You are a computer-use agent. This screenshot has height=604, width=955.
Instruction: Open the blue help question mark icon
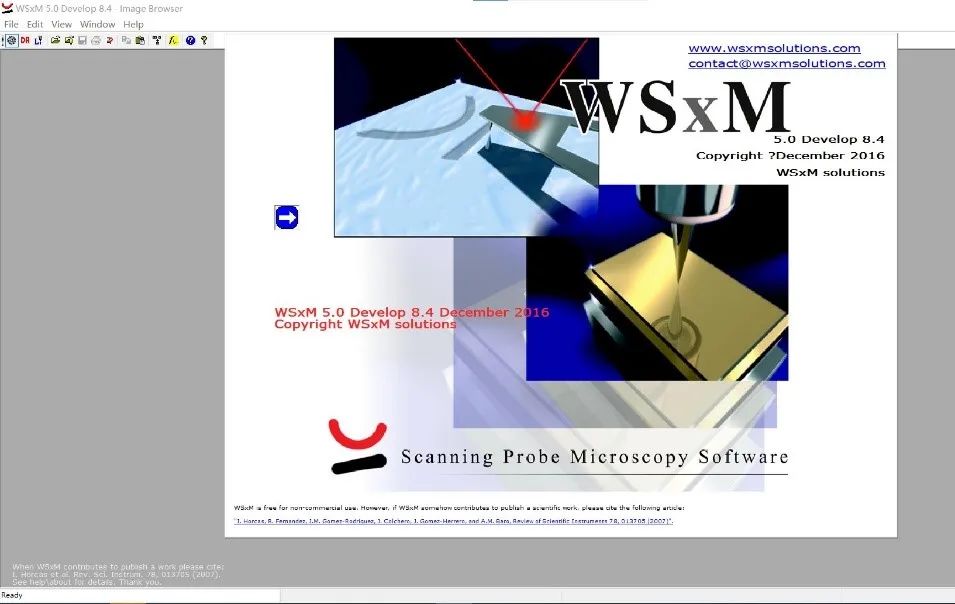[190, 40]
